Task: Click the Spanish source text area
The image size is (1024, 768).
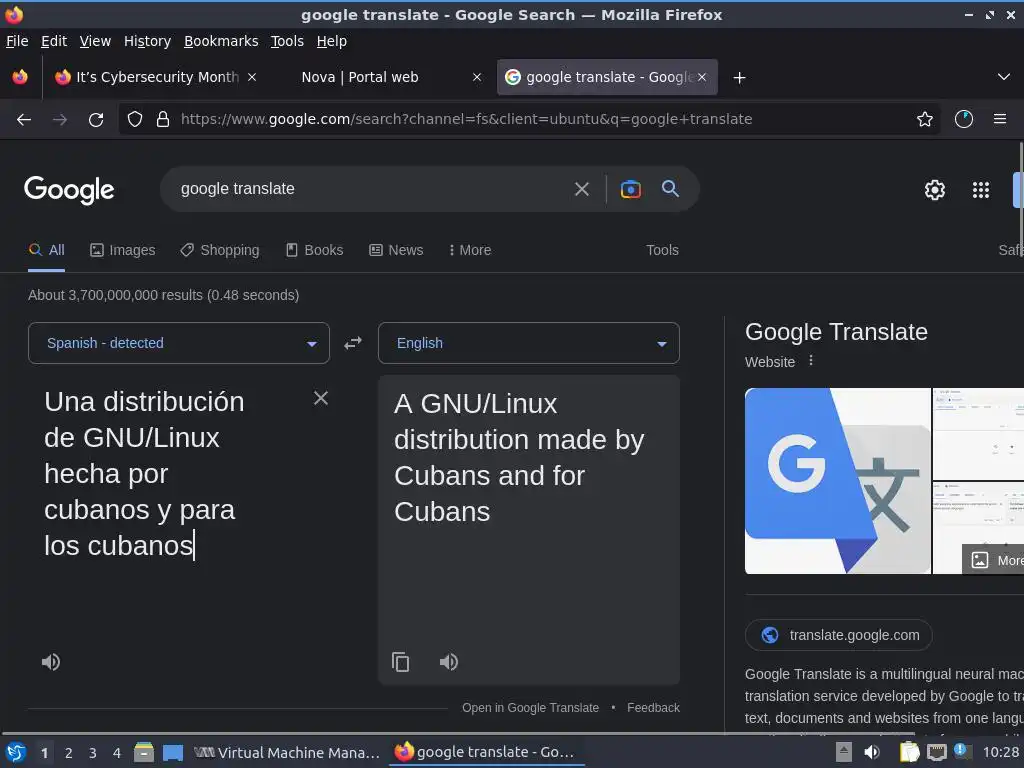Action: coord(170,473)
